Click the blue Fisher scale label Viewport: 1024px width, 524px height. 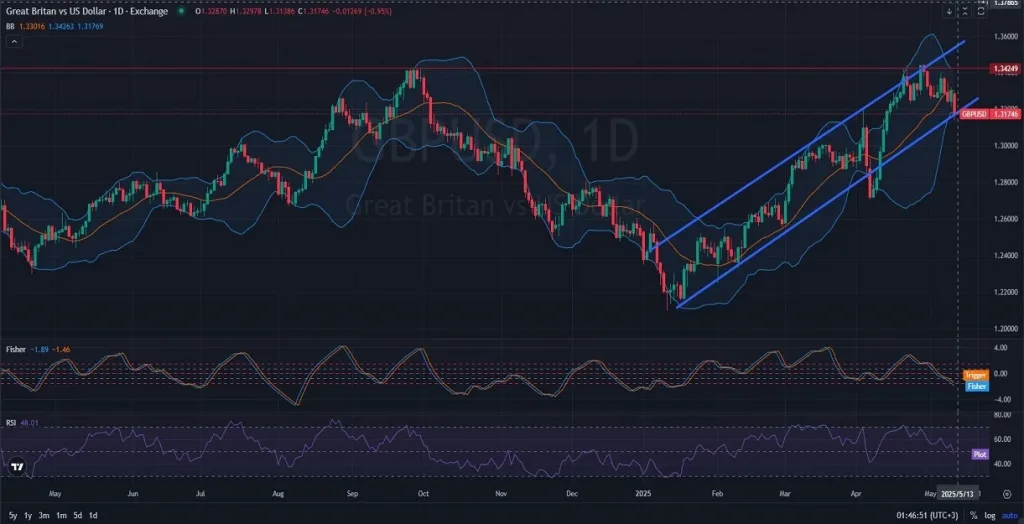977,386
